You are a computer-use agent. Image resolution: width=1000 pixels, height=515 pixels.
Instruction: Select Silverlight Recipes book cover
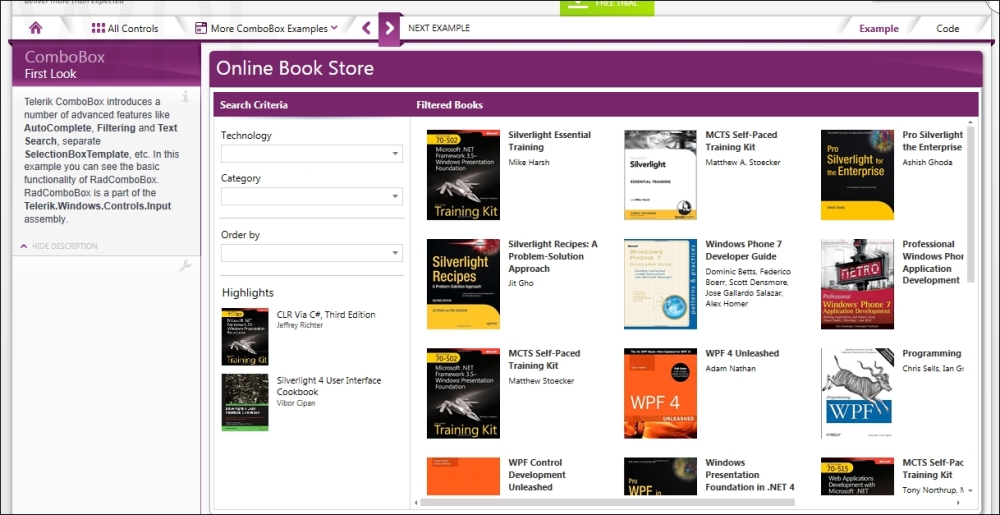[x=463, y=284]
